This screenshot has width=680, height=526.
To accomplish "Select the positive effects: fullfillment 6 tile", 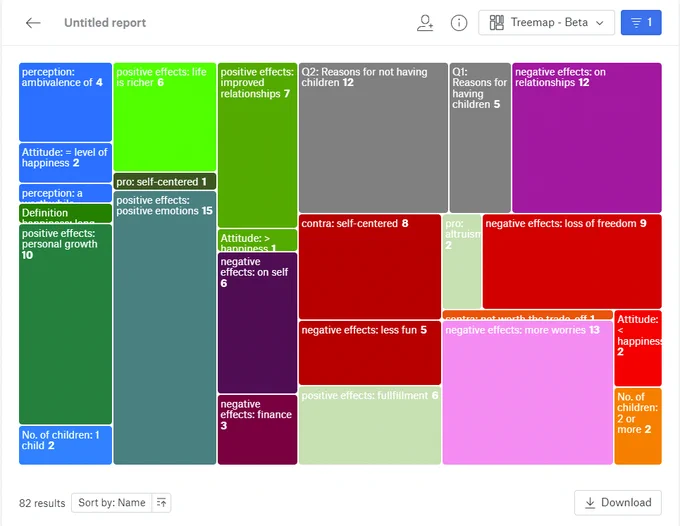I will point(370,425).
